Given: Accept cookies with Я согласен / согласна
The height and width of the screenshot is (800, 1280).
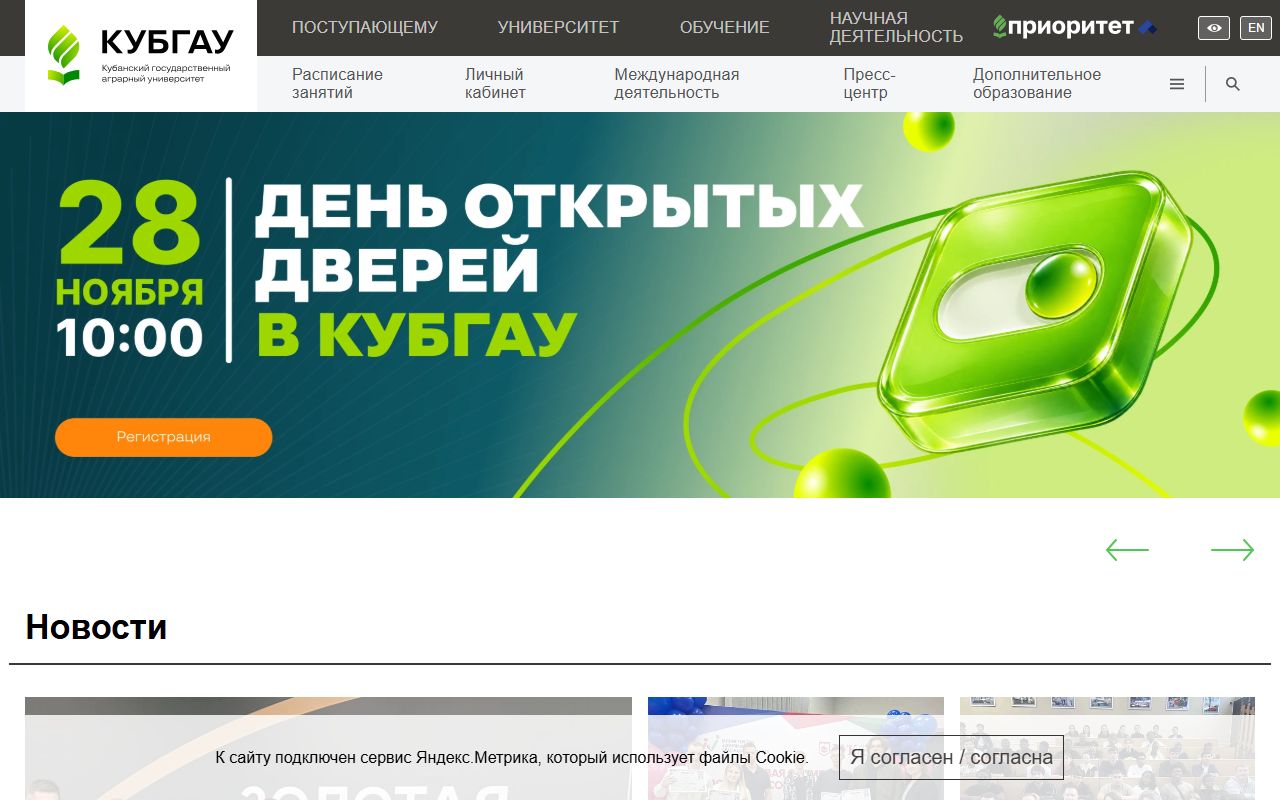Looking at the screenshot, I should pyautogui.click(x=951, y=757).
